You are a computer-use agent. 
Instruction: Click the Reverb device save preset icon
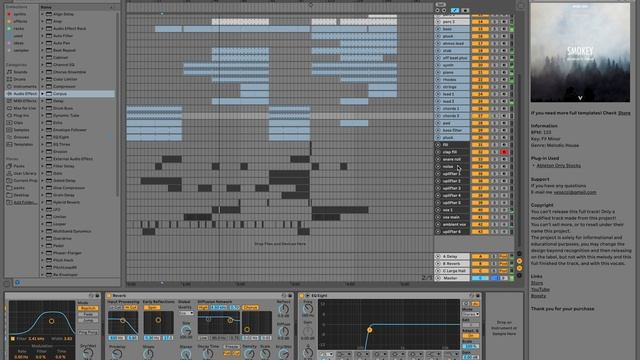coord(290,296)
